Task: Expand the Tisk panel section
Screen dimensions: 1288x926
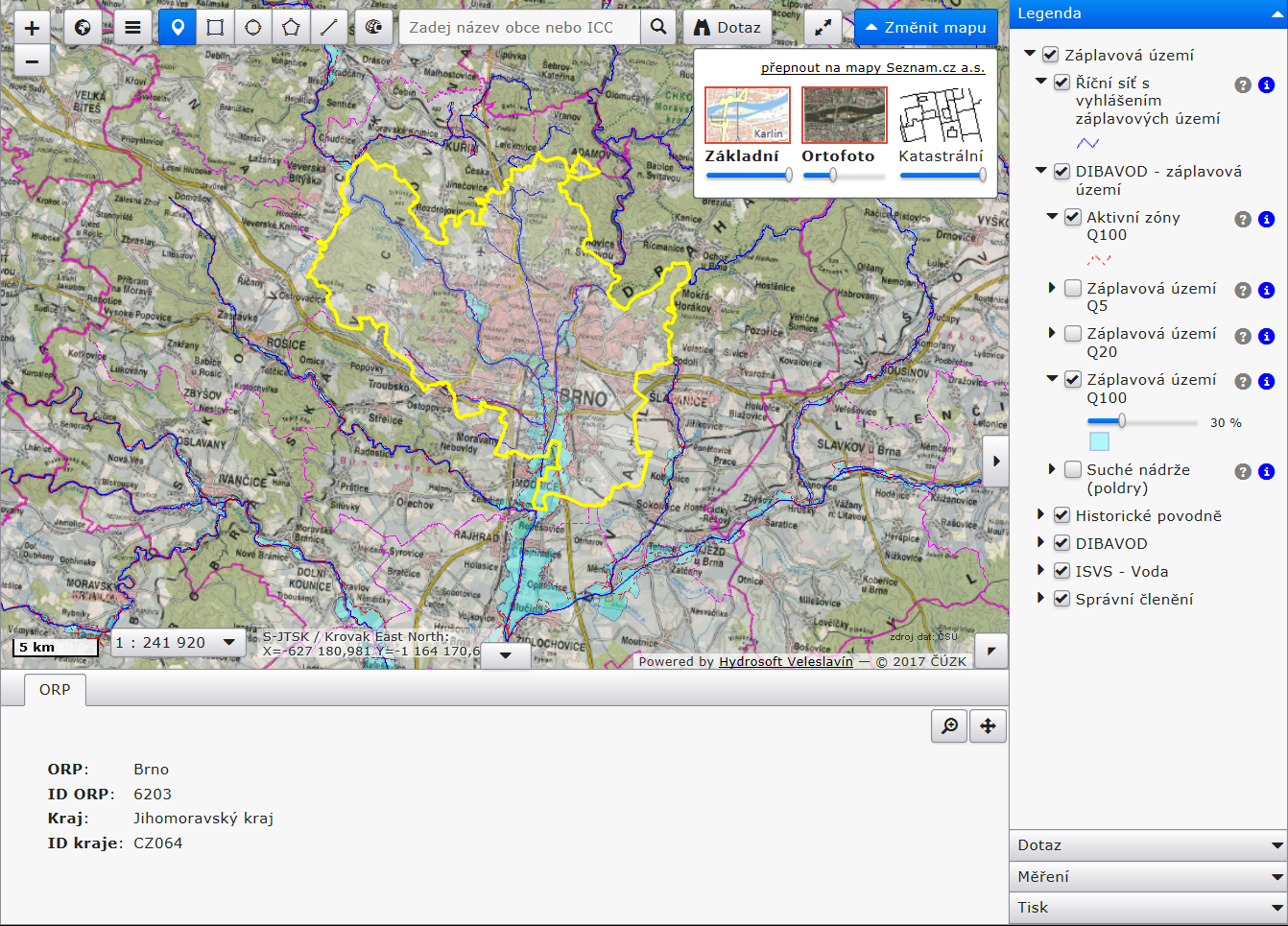Action: pyautogui.click(x=1148, y=907)
